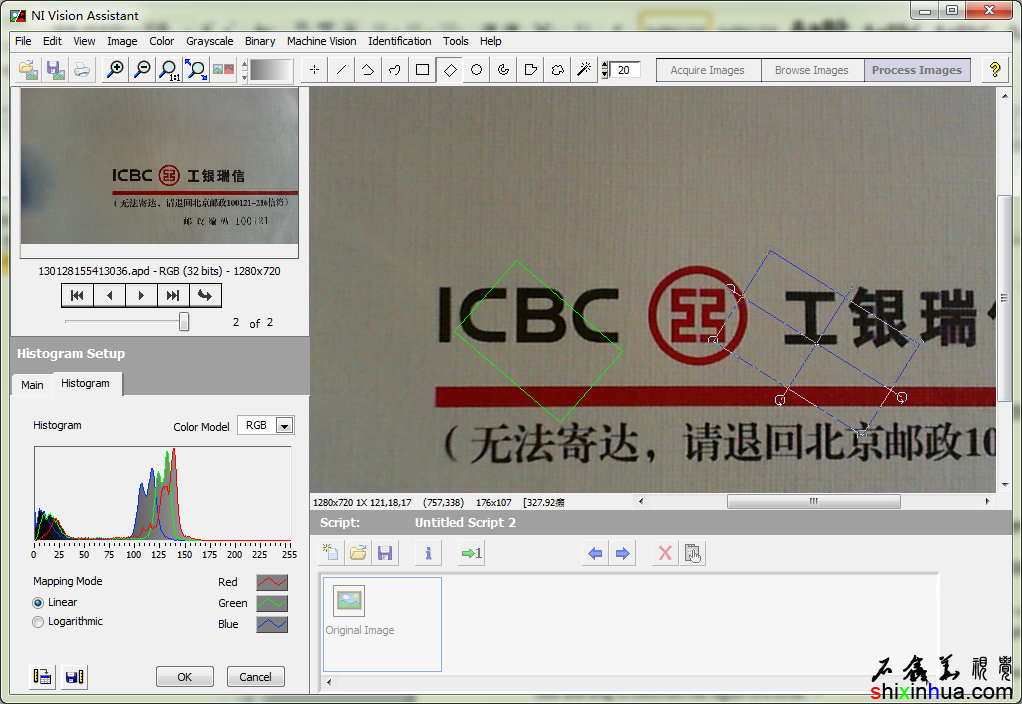Jump to last image
Image resolution: width=1022 pixels, height=704 pixels.
click(x=173, y=295)
